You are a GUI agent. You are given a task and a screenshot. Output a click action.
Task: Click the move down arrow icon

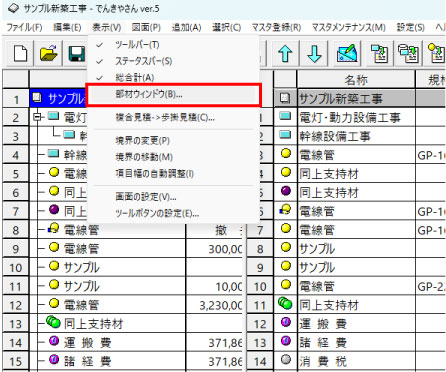point(314,54)
